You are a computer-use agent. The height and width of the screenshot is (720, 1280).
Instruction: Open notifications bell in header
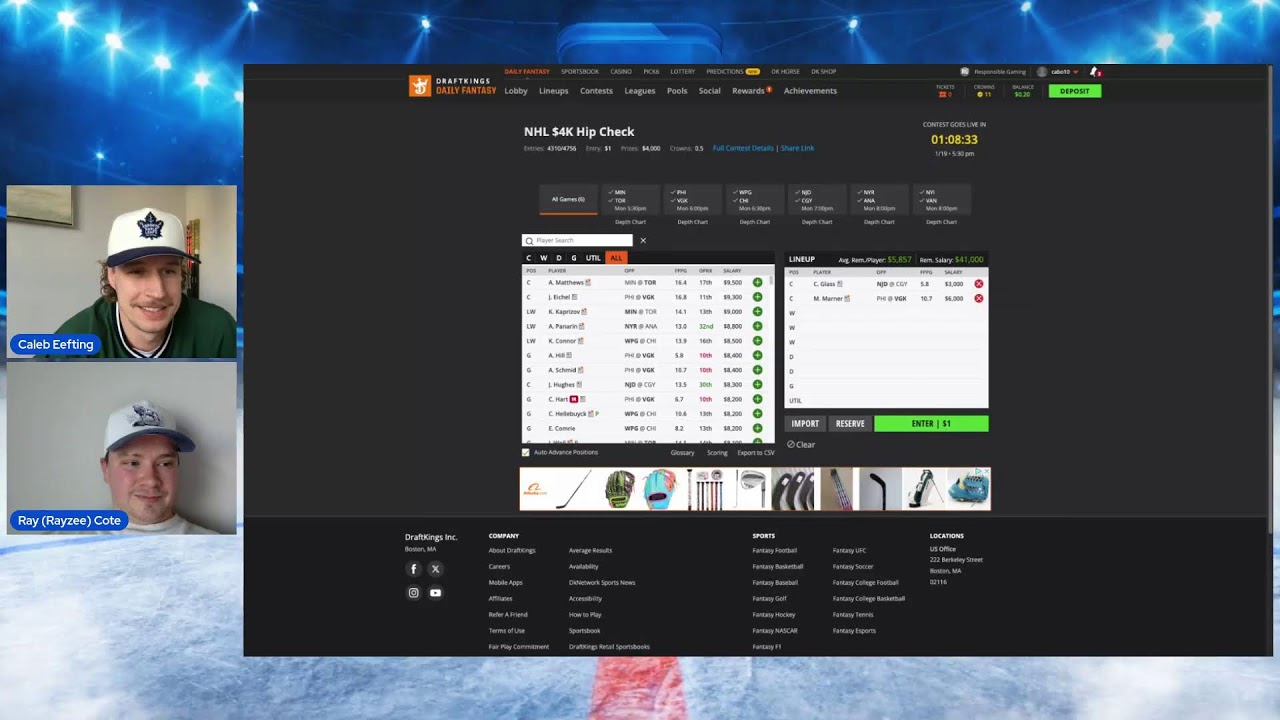coord(1095,72)
